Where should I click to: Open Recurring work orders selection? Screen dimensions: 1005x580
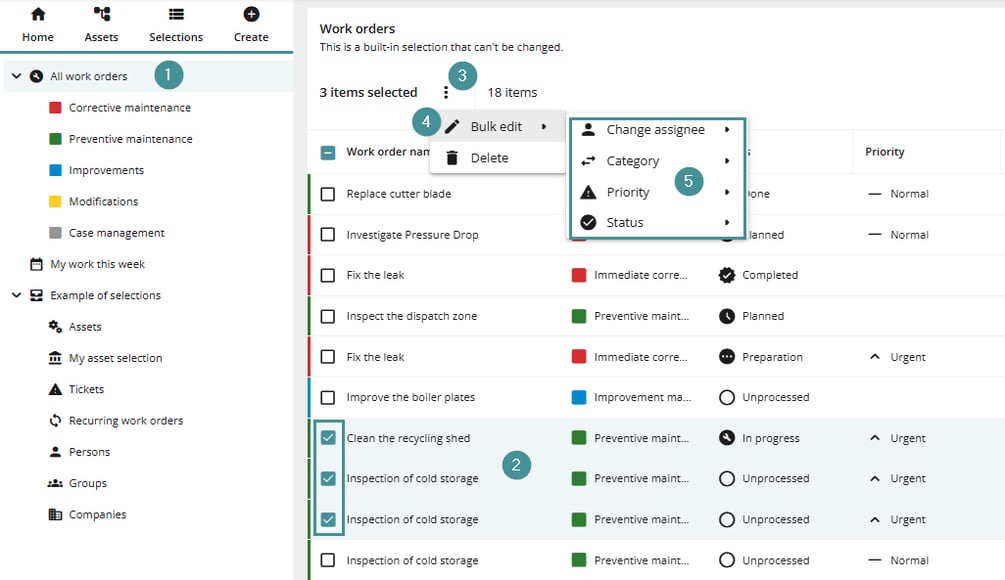(126, 420)
